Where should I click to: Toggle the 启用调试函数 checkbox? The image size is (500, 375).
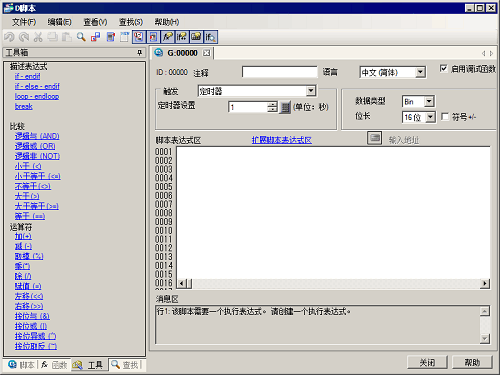[443, 68]
